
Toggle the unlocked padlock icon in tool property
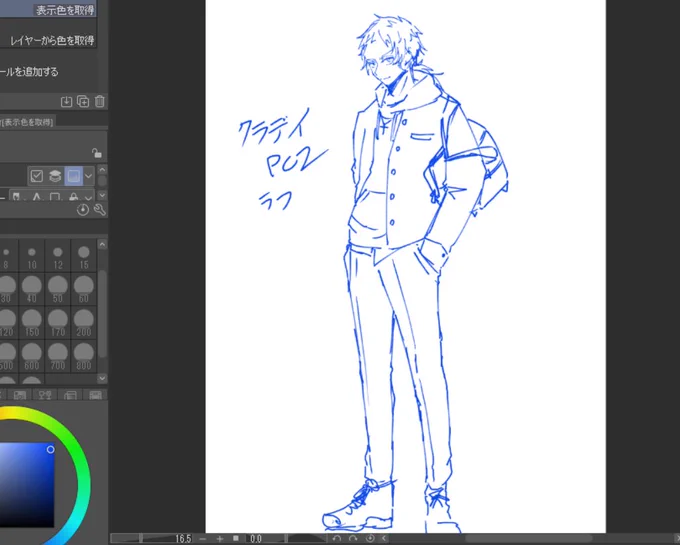point(96,153)
